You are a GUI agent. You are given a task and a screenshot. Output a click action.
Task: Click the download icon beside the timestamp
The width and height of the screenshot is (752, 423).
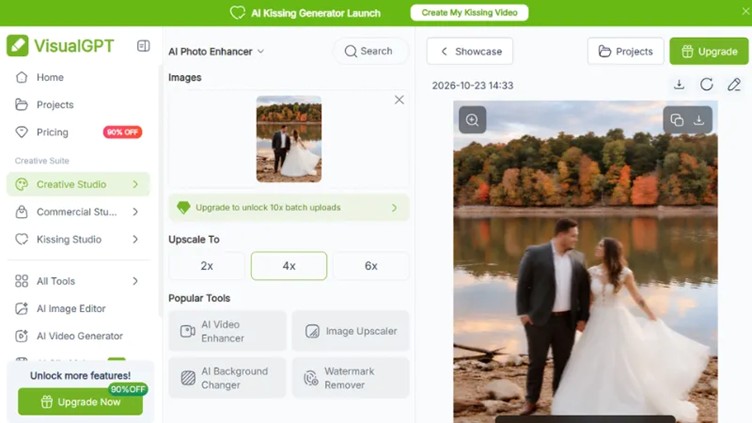679,85
